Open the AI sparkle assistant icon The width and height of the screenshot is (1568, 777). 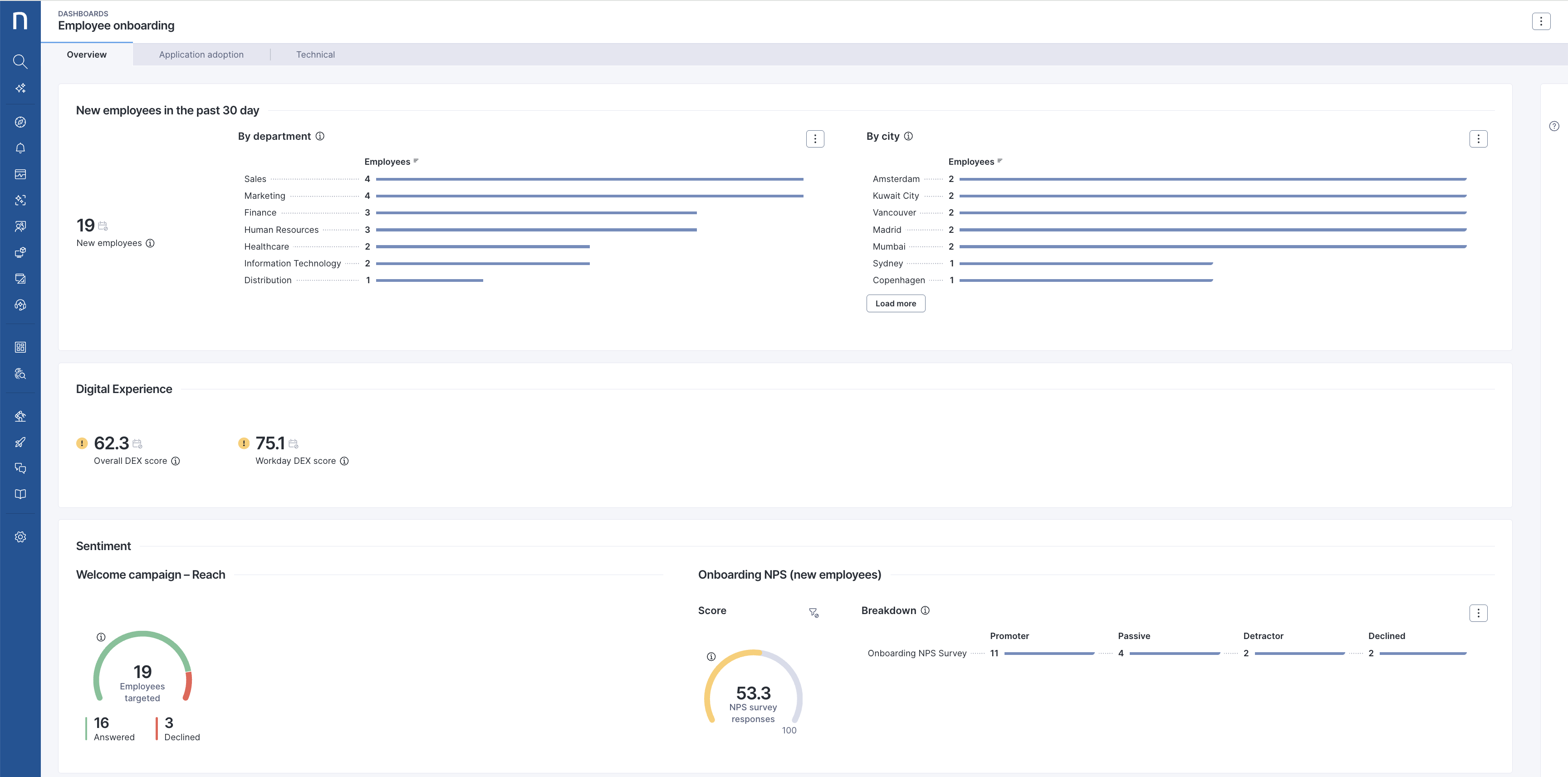pos(20,89)
